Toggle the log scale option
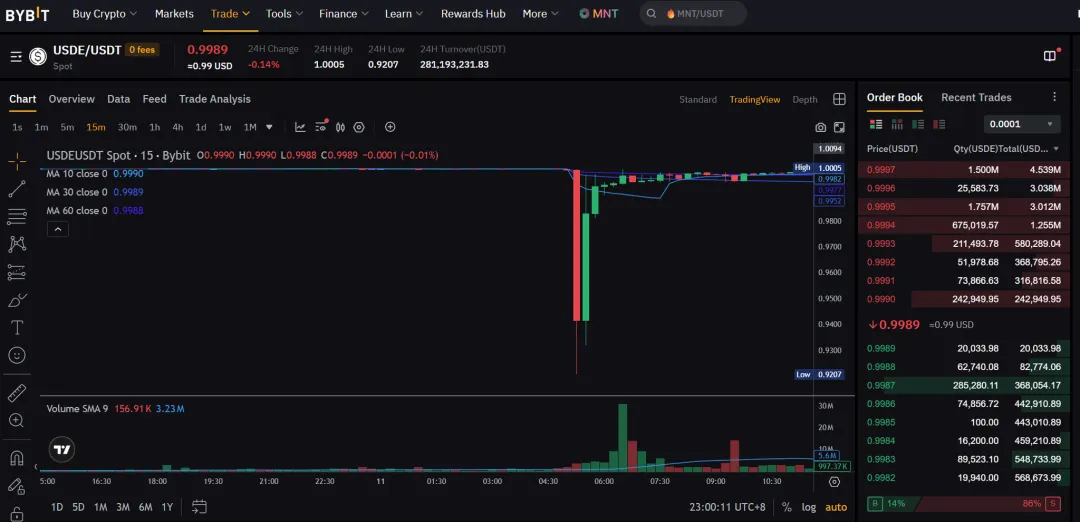The image size is (1080, 522). [809, 507]
